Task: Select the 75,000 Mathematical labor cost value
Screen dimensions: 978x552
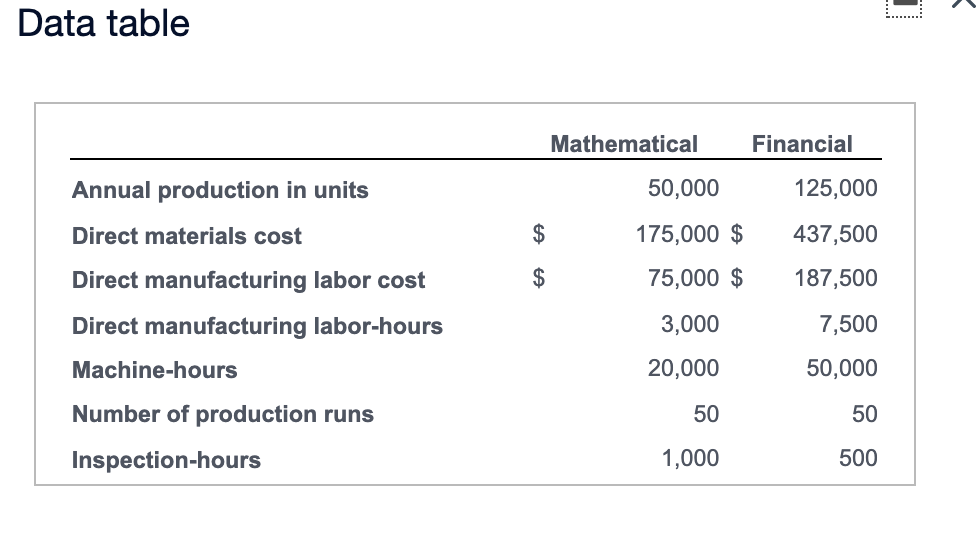Action: [x=684, y=278]
